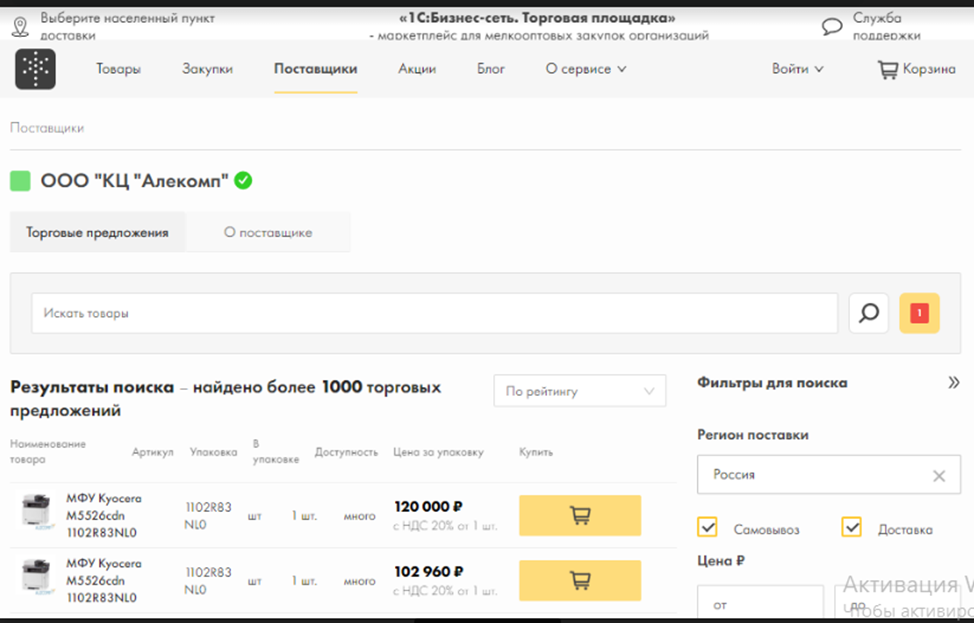Click the green supplier logo square
The image size is (974, 623).
(x=20, y=181)
